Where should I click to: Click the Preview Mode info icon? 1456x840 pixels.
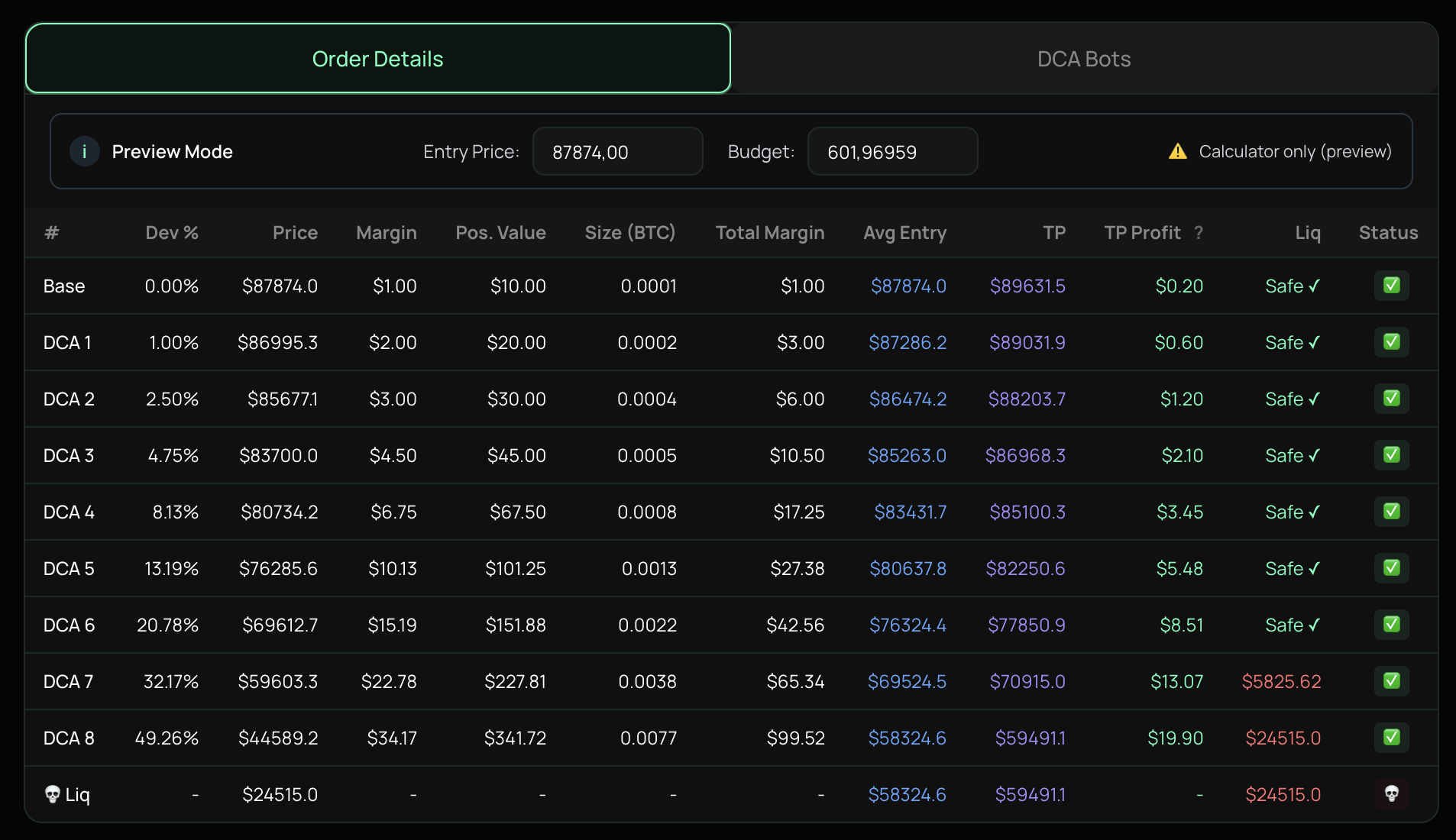[x=84, y=152]
